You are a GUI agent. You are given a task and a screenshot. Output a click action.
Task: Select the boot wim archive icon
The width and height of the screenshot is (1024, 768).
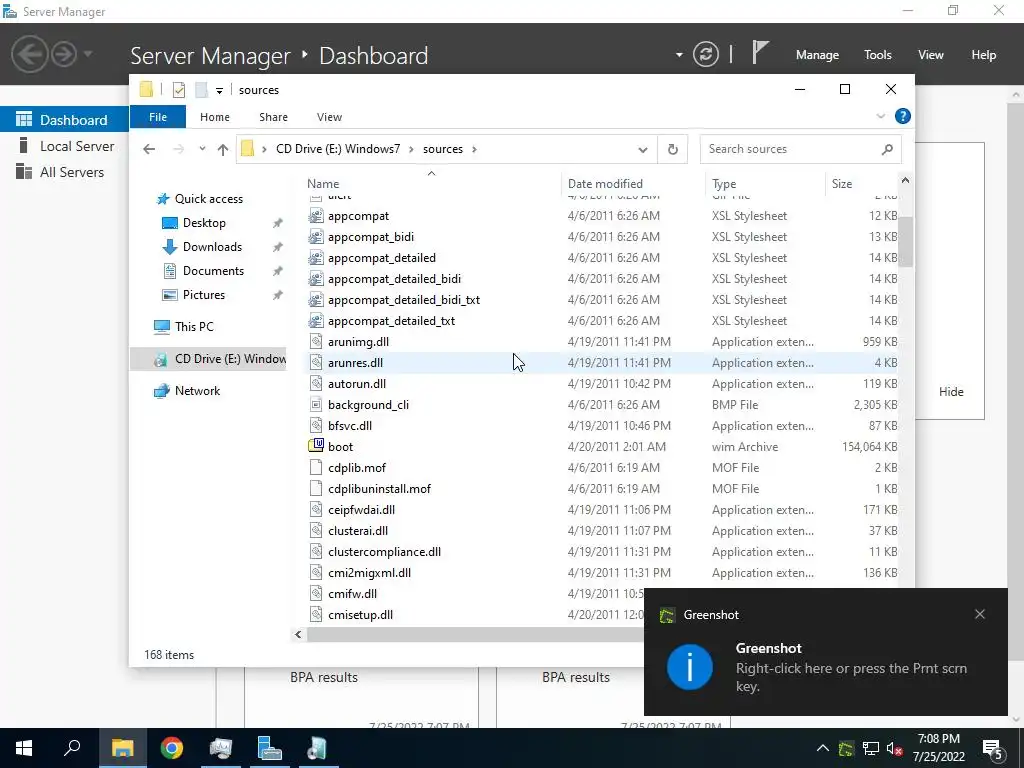pyautogui.click(x=316, y=446)
